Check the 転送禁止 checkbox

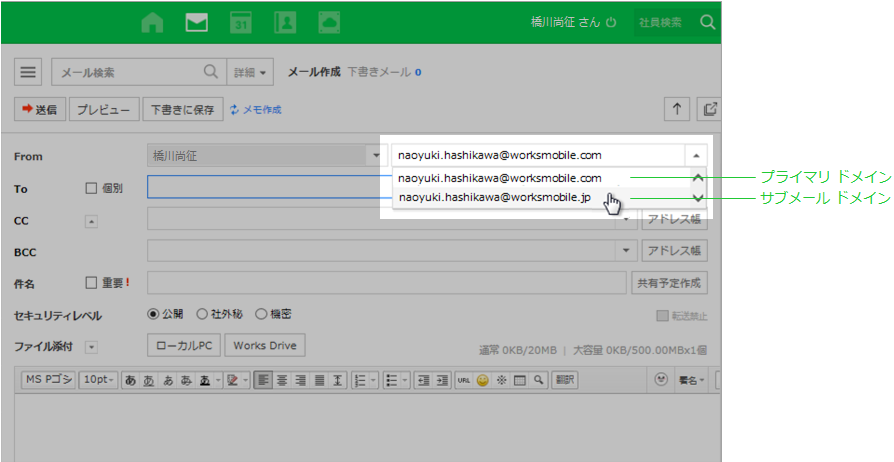(662, 315)
